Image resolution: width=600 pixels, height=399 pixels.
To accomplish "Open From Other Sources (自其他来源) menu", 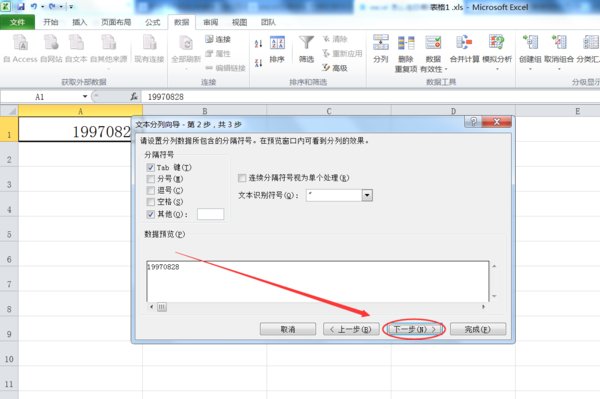I will [108, 50].
